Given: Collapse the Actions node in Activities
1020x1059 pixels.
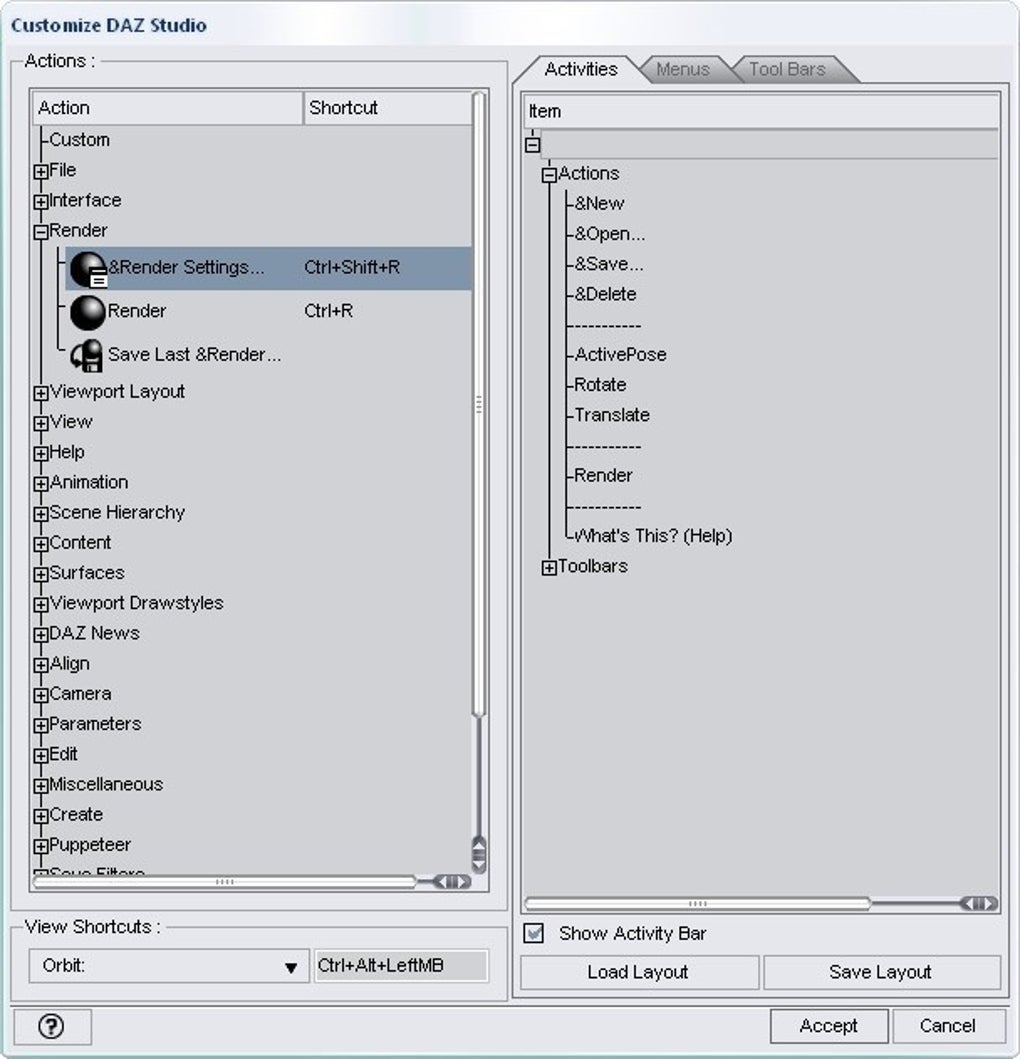Looking at the screenshot, I should 549,175.
